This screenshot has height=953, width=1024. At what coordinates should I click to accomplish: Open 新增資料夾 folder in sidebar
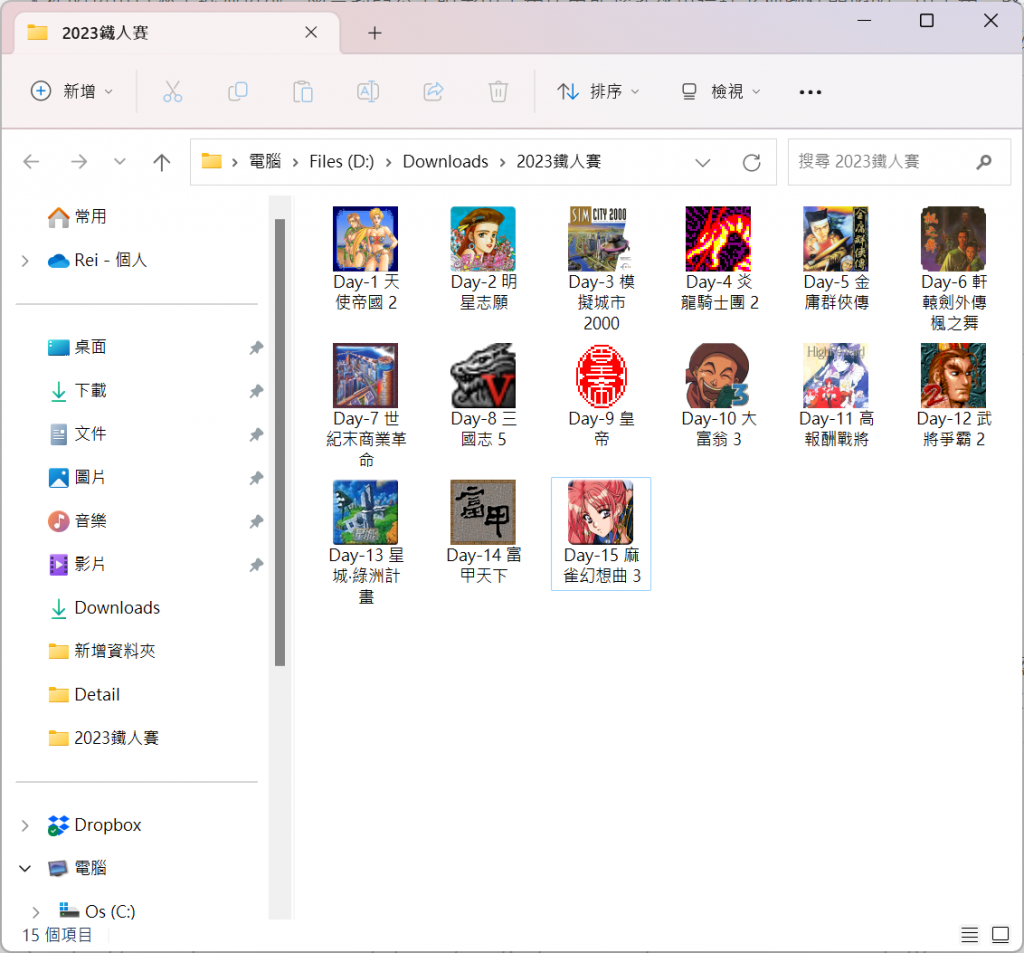102,651
